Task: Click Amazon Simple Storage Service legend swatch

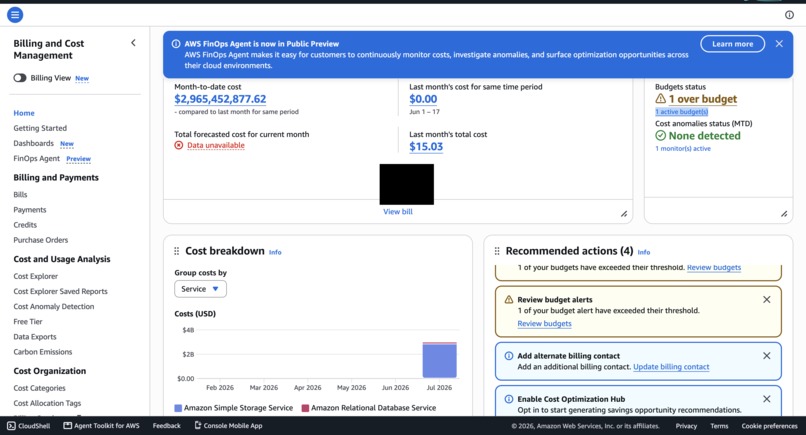Action: pyautogui.click(x=178, y=408)
